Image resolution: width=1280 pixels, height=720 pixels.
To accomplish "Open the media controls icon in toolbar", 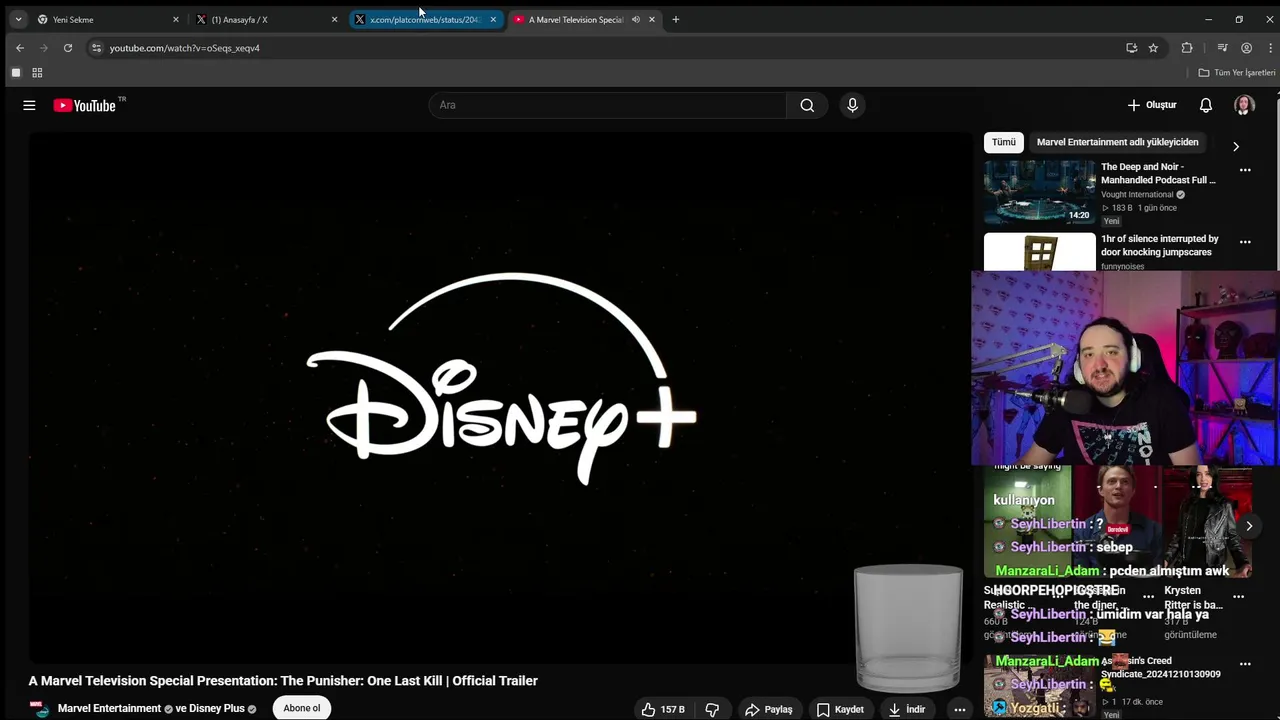I will [1222, 48].
